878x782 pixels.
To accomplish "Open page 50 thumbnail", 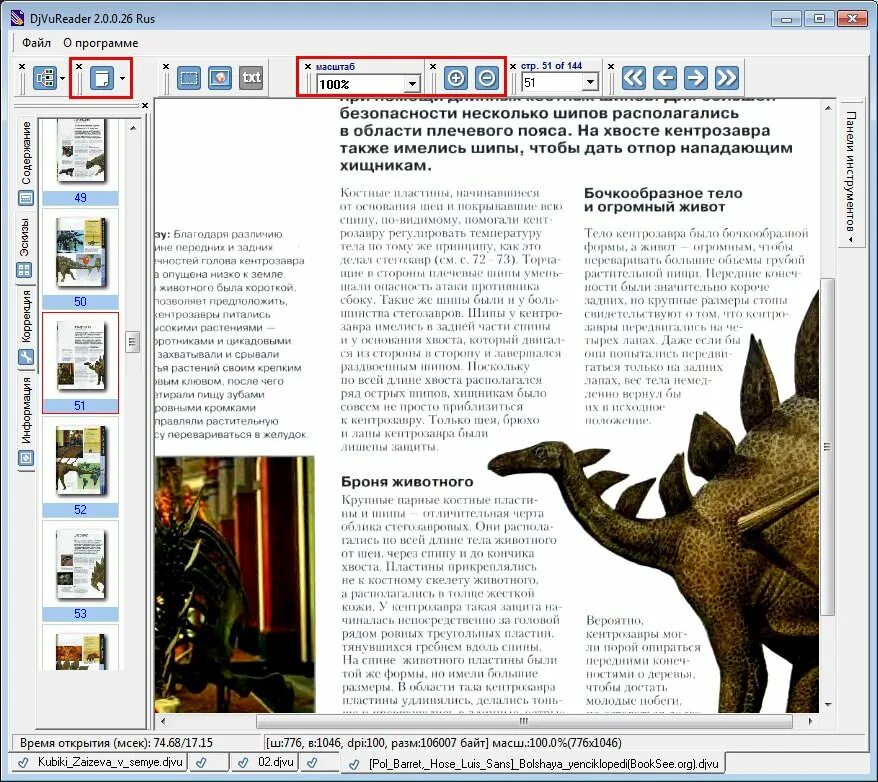I will (80, 259).
